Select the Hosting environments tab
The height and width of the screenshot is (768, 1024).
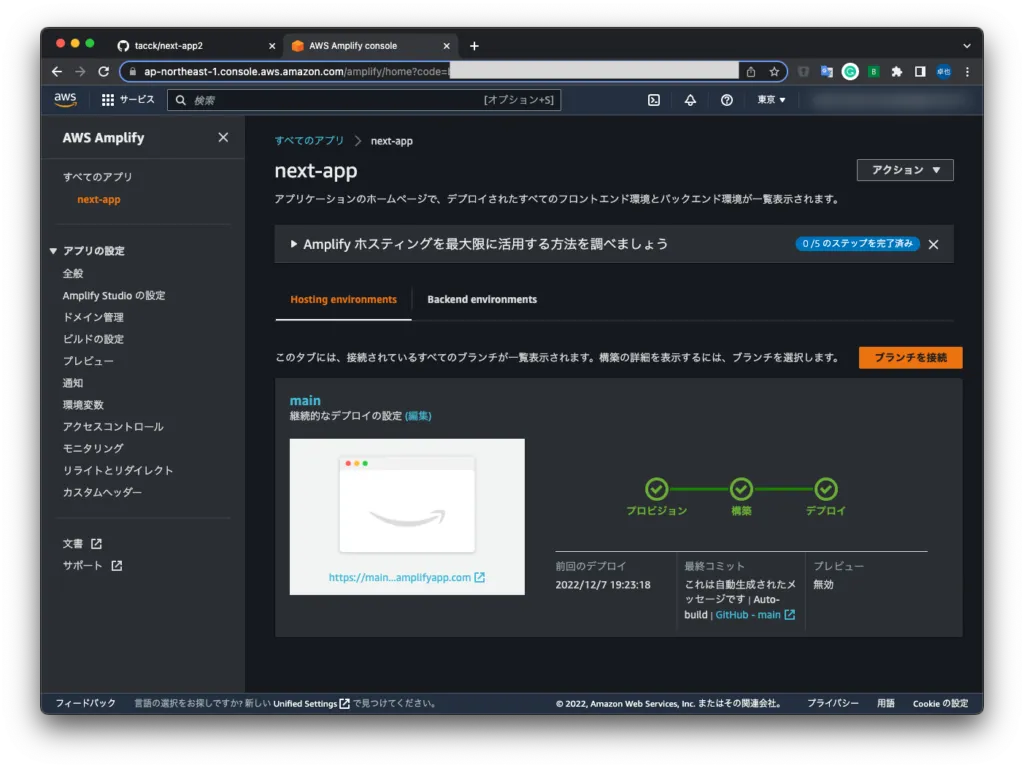pos(343,299)
